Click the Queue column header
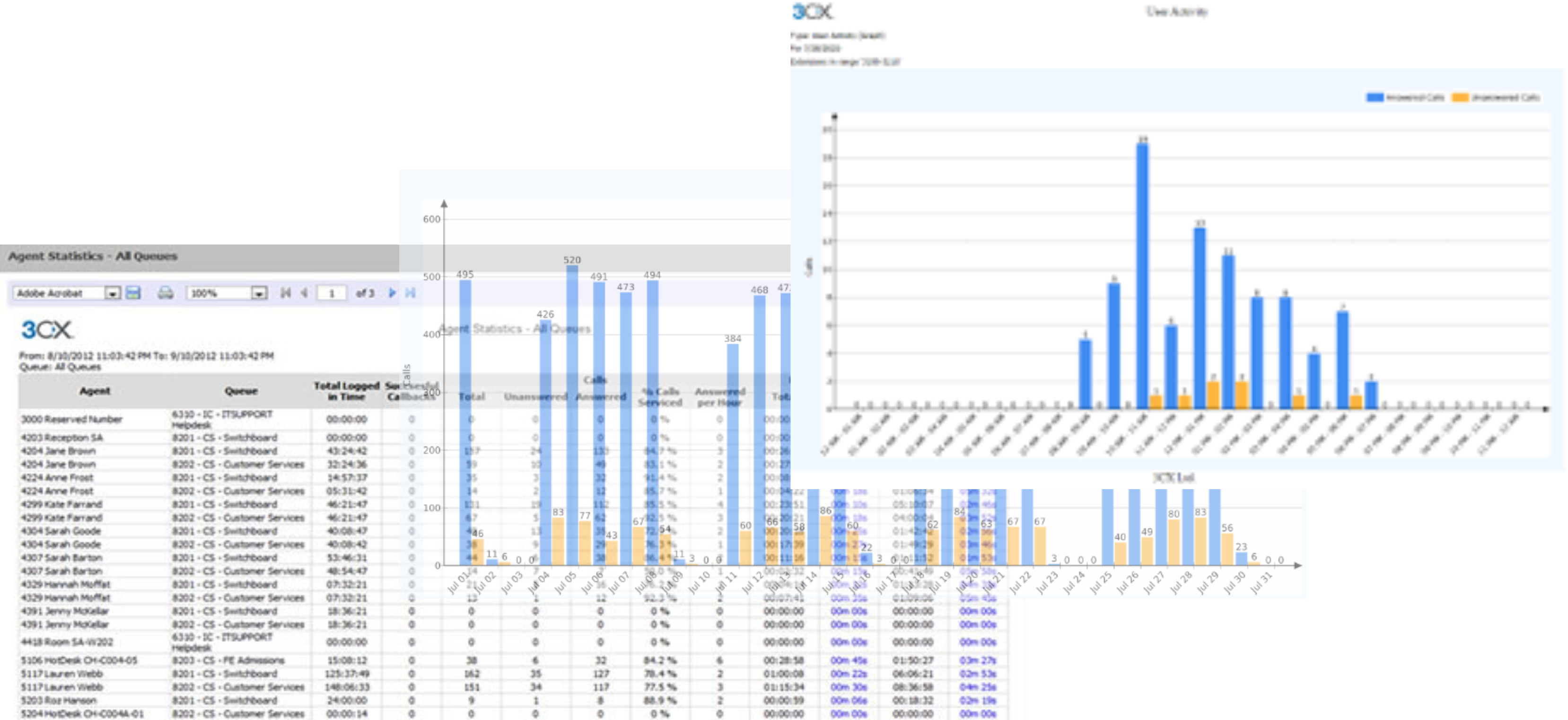This screenshot has height=720, width=1568. [x=241, y=391]
